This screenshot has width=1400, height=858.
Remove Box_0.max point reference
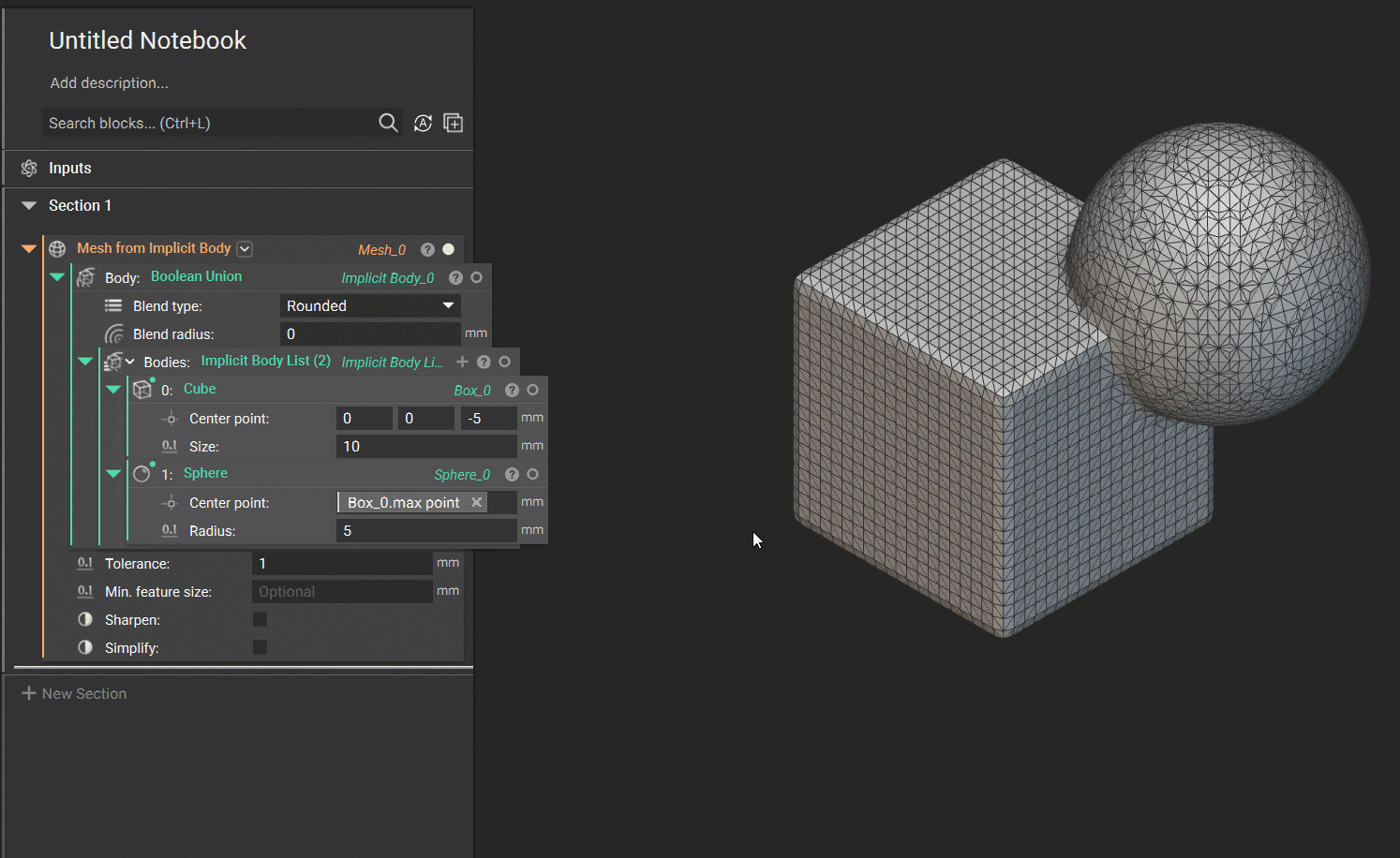477,502
